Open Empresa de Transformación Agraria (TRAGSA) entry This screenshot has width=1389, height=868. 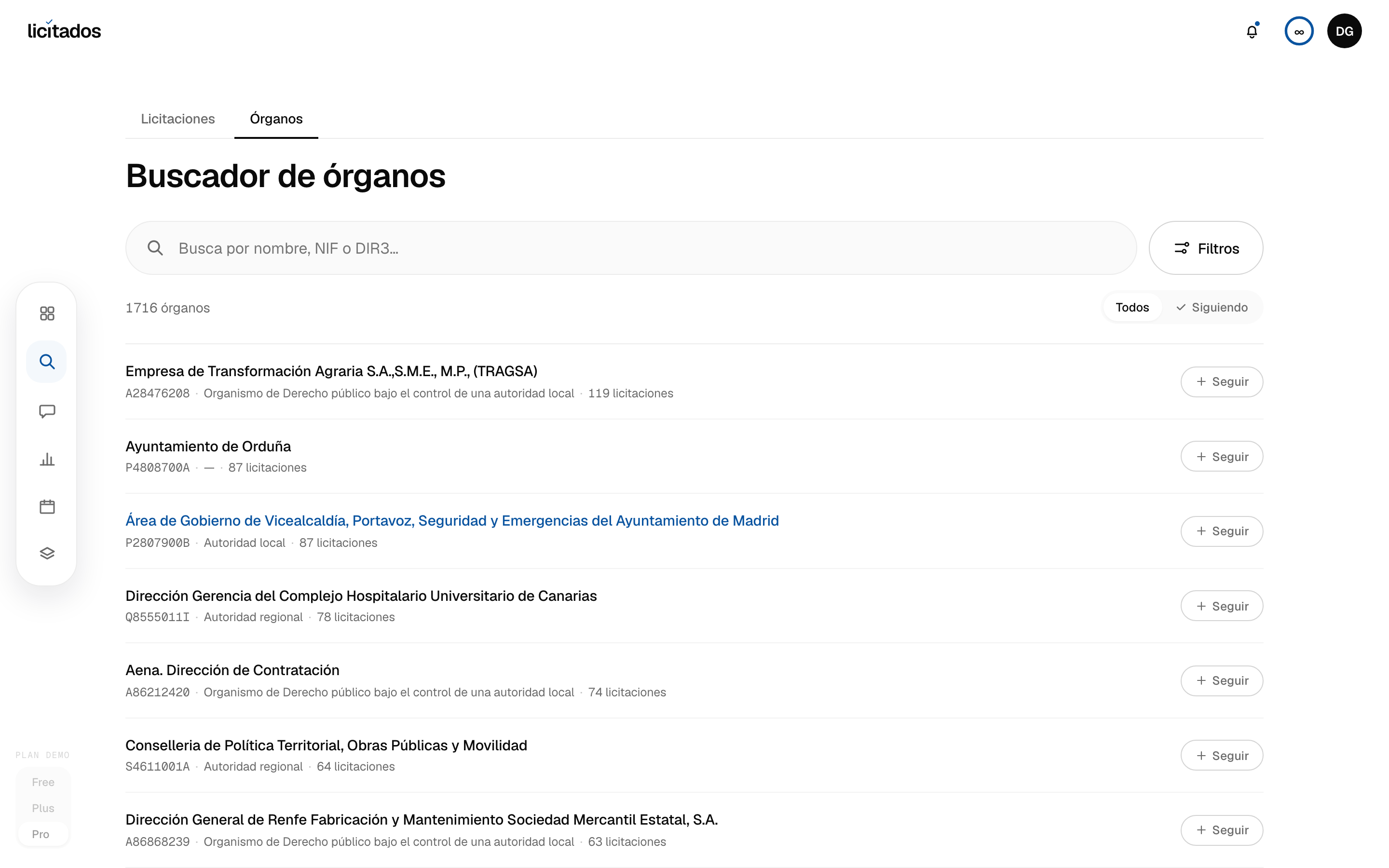(331, 371)
